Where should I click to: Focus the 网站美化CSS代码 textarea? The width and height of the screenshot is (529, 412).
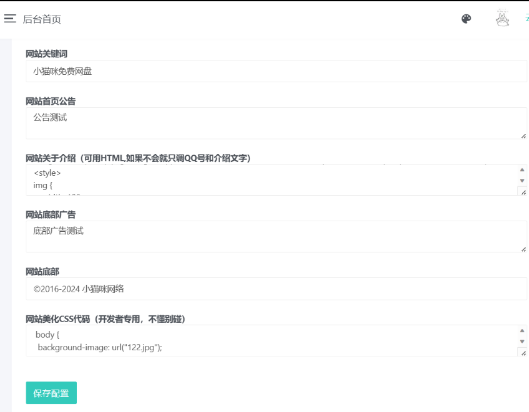(x=276, y=341)
